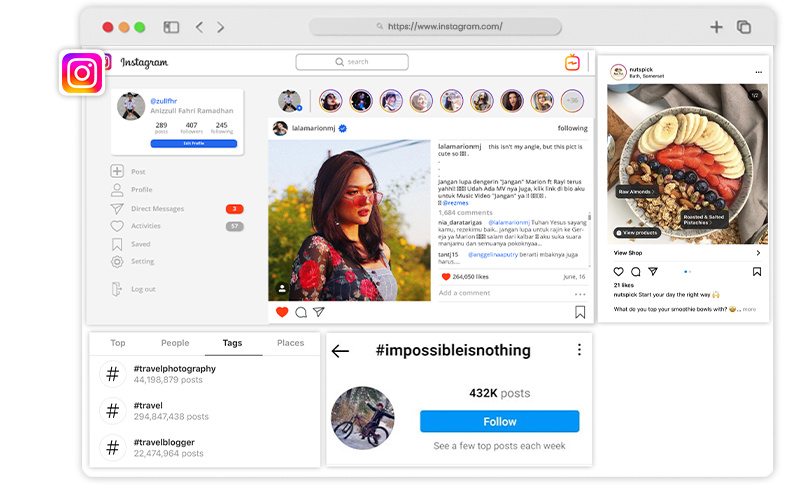
Task: Click comment bubble under lalamarionmj photo
Action: point(301,312)
